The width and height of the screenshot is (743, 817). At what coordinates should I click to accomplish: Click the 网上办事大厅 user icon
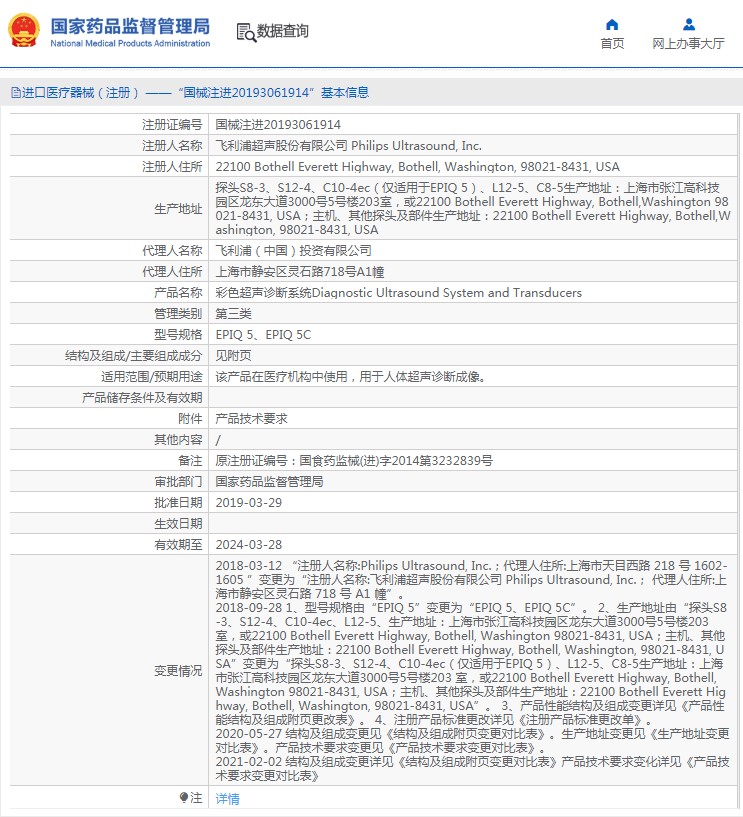click(x=689, y=24)
